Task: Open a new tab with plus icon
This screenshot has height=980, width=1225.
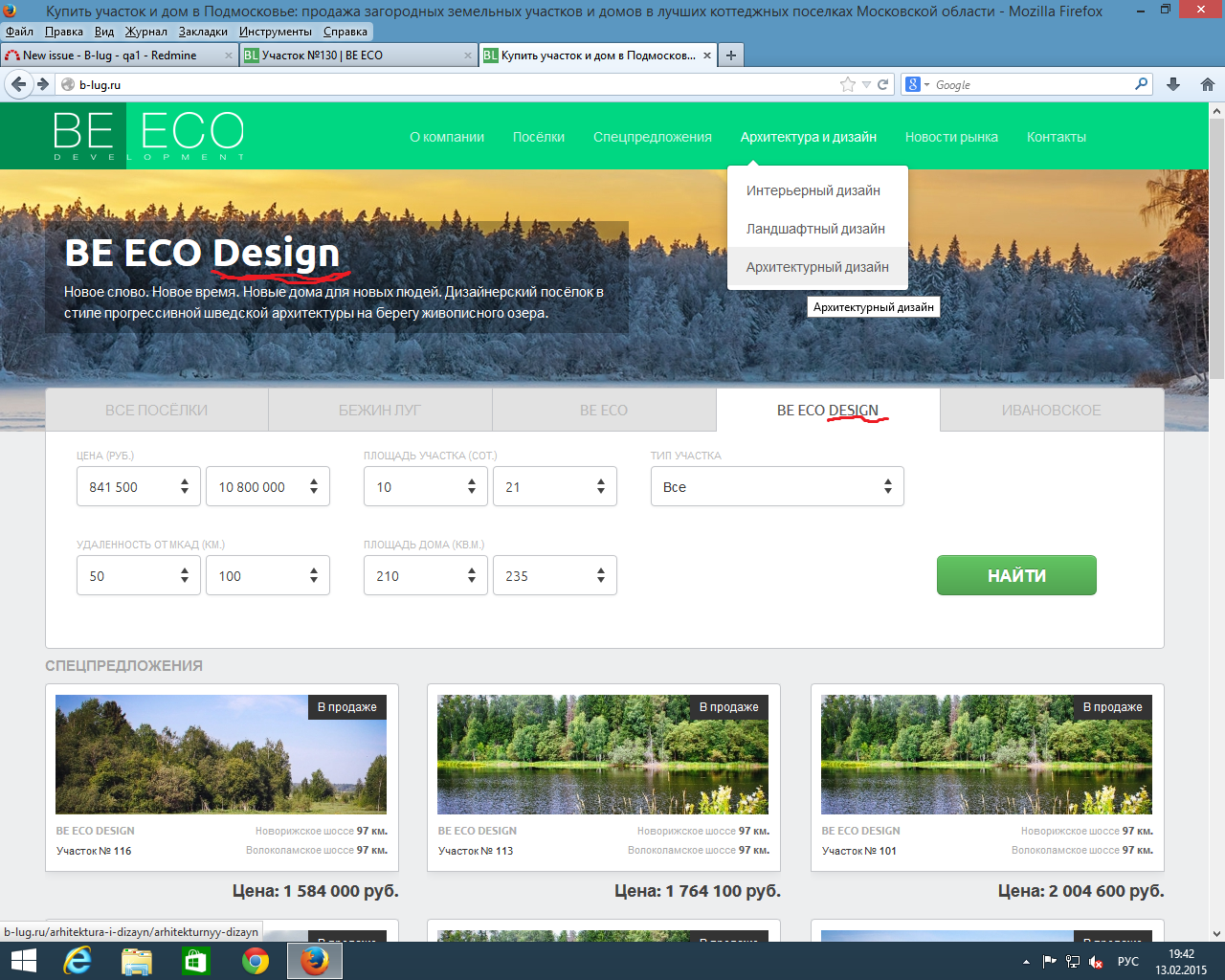Action: [x=731, y=56]
